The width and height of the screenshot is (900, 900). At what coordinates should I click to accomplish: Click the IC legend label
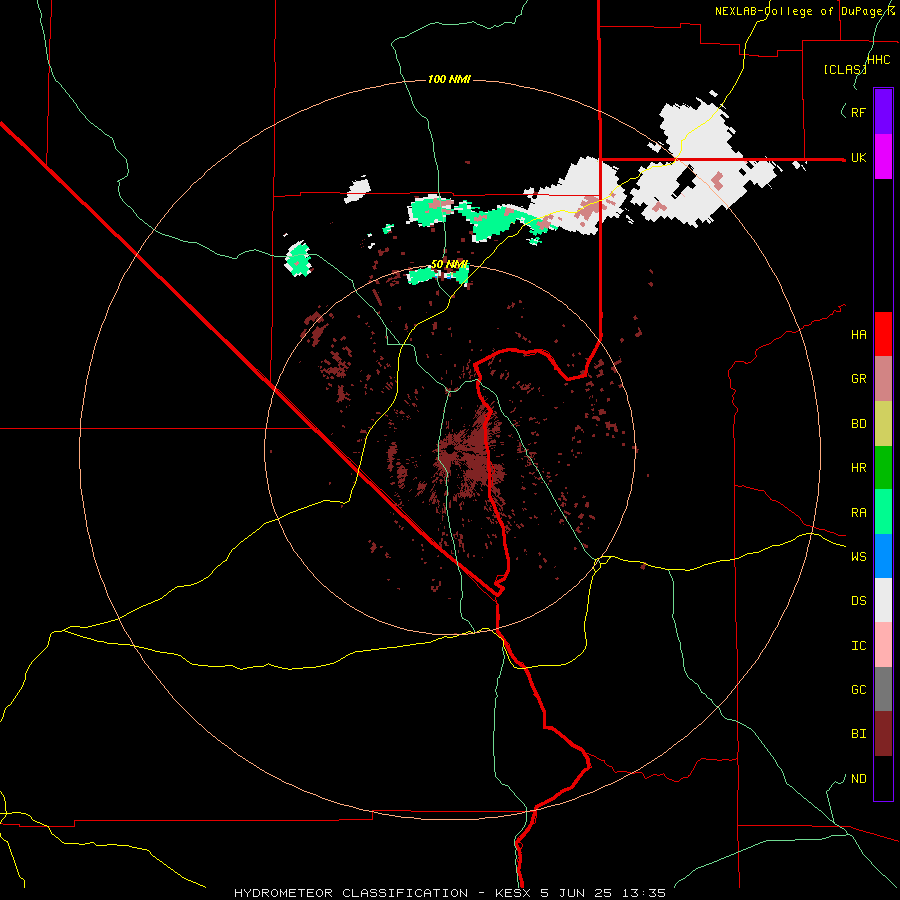[858, 646]
